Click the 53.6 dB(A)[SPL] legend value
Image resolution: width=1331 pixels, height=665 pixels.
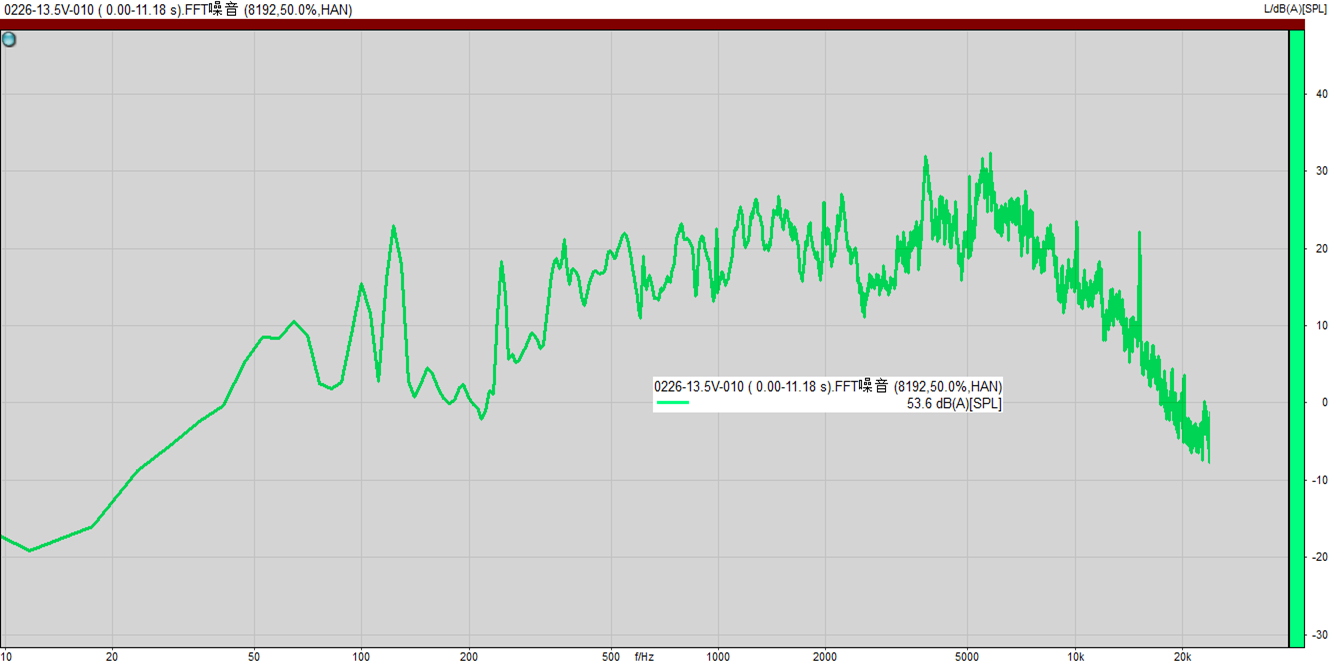[953, 403]
